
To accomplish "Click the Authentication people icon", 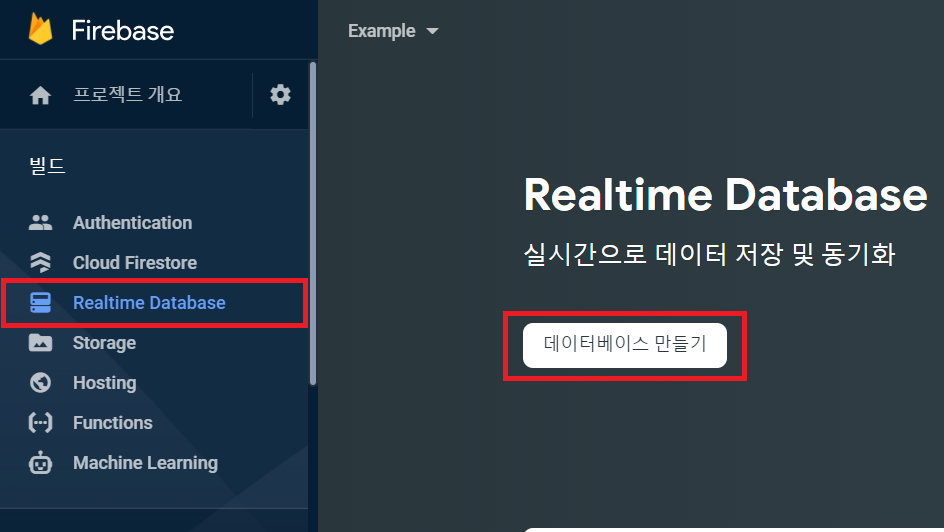I will point(40,223).
